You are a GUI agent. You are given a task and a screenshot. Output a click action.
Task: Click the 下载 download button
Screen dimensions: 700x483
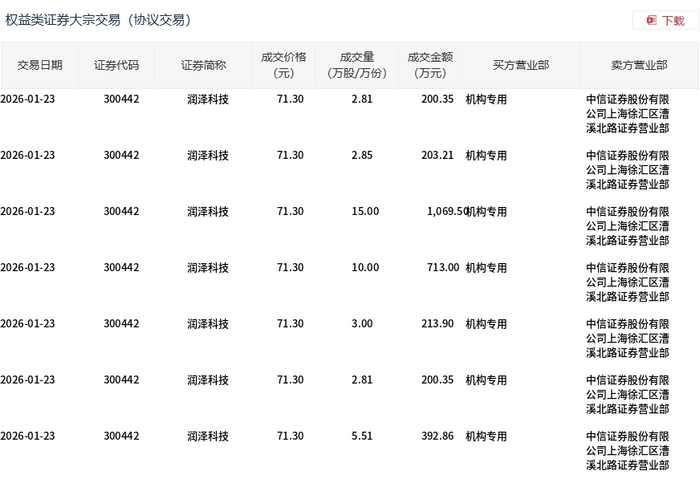pos(665,21)
